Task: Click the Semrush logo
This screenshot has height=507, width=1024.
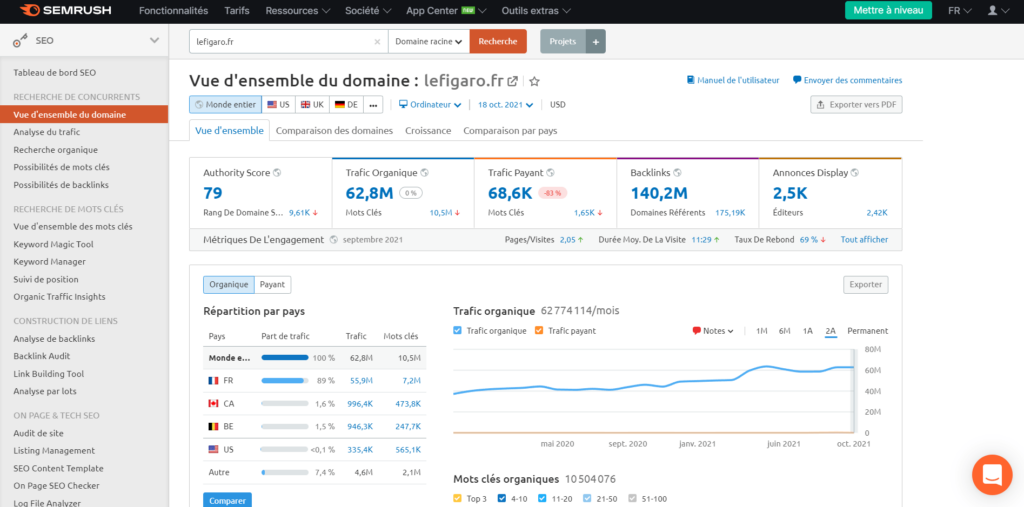Action: click(65, 10)
